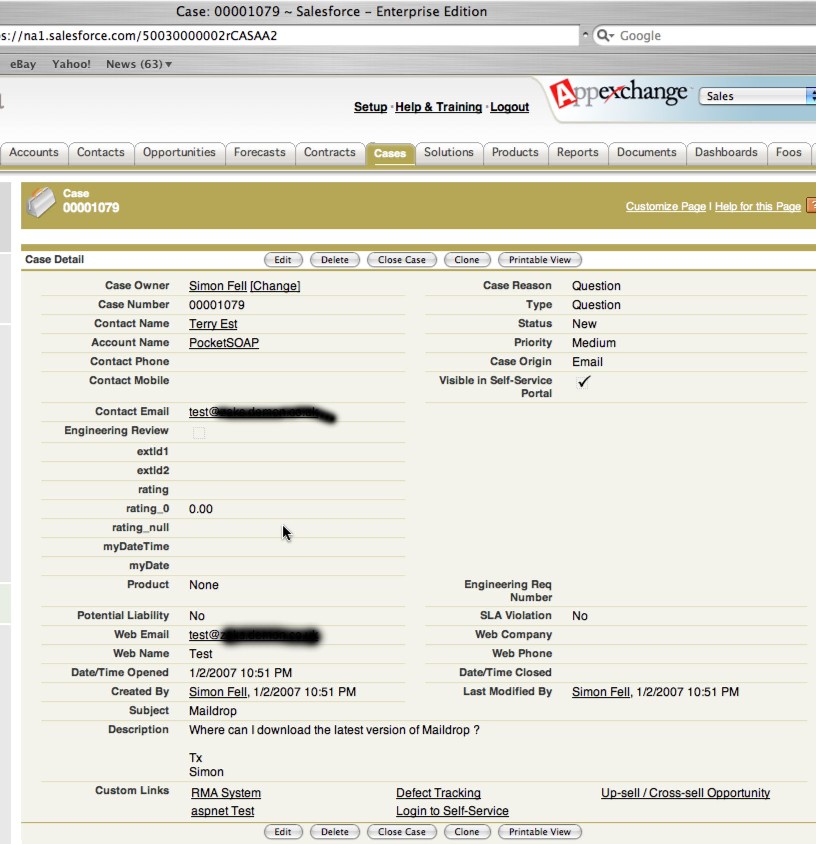The height and width of the screenshot is (844, 816).
Task: Open the PocketSOAP account link
Action: coord(224,343)
